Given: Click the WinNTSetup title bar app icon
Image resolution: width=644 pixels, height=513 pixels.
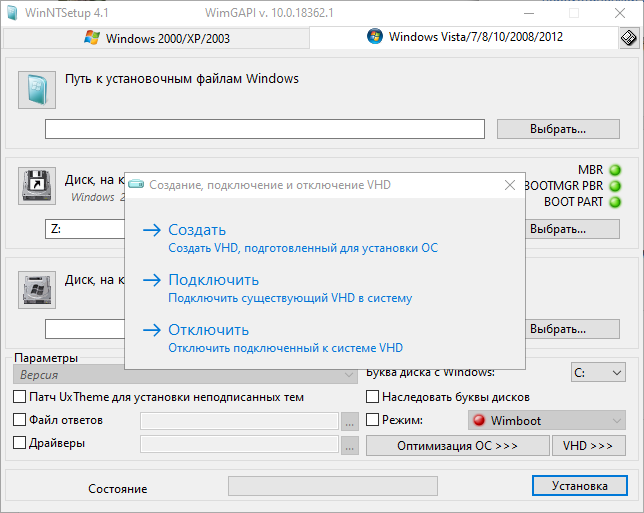Looking at the screenshot, I should point(12,13).
